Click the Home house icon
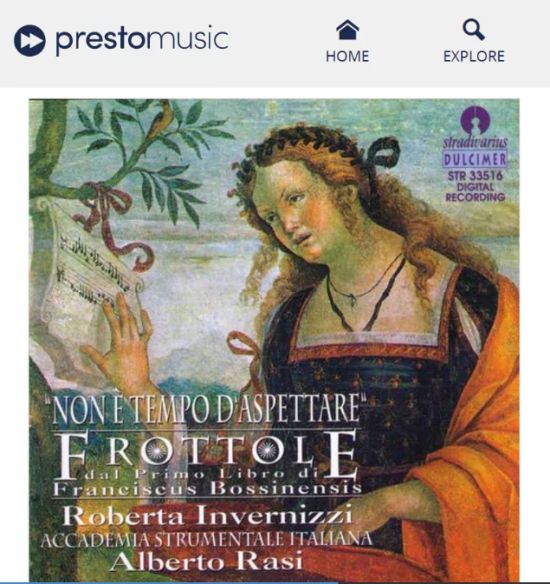550x584 pixels. pyautogui.click(x=347, y=29)
